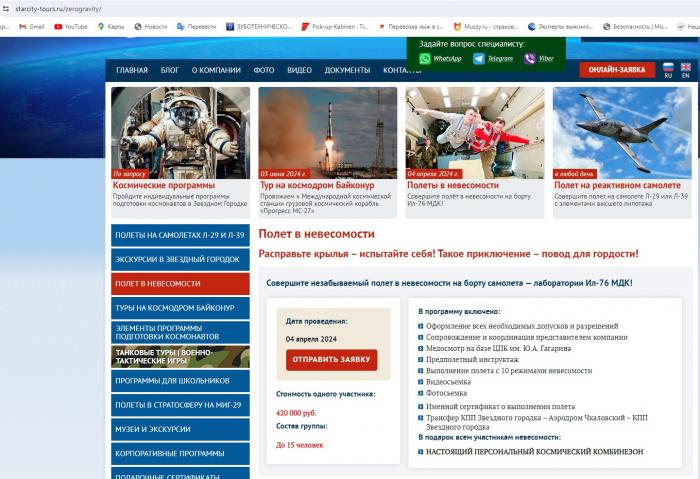Viewport: 700px width, 479px height.
Task: Open ВИДЕО menu item
Action: tap(299, 70)
